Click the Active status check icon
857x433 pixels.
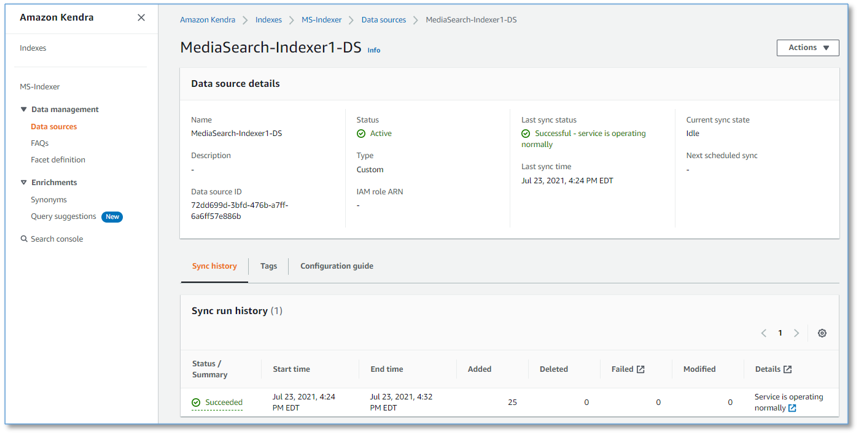tap(361, 133)
